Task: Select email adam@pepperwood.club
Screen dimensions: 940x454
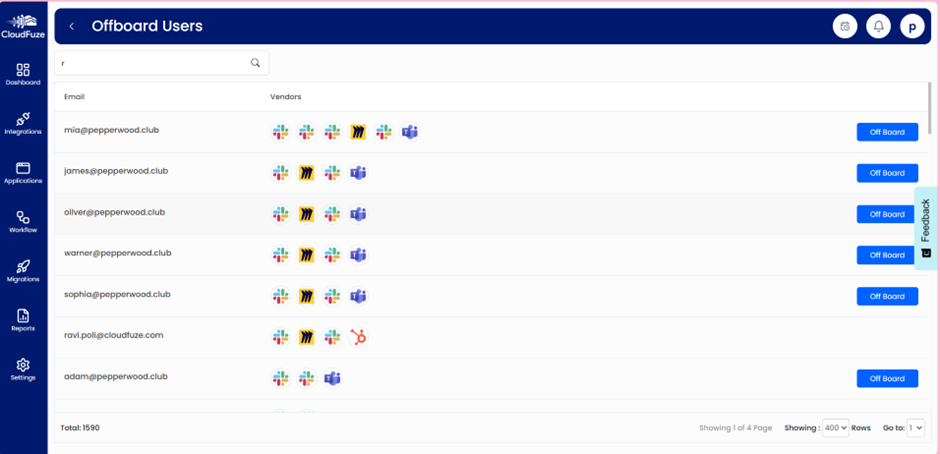Action: 116,377
